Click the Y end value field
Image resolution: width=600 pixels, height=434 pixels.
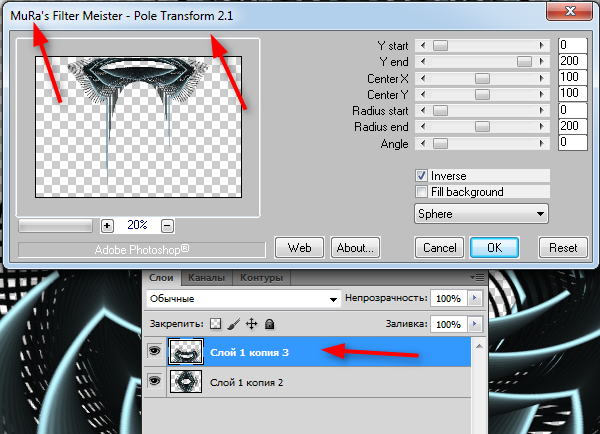click(572, 61)
